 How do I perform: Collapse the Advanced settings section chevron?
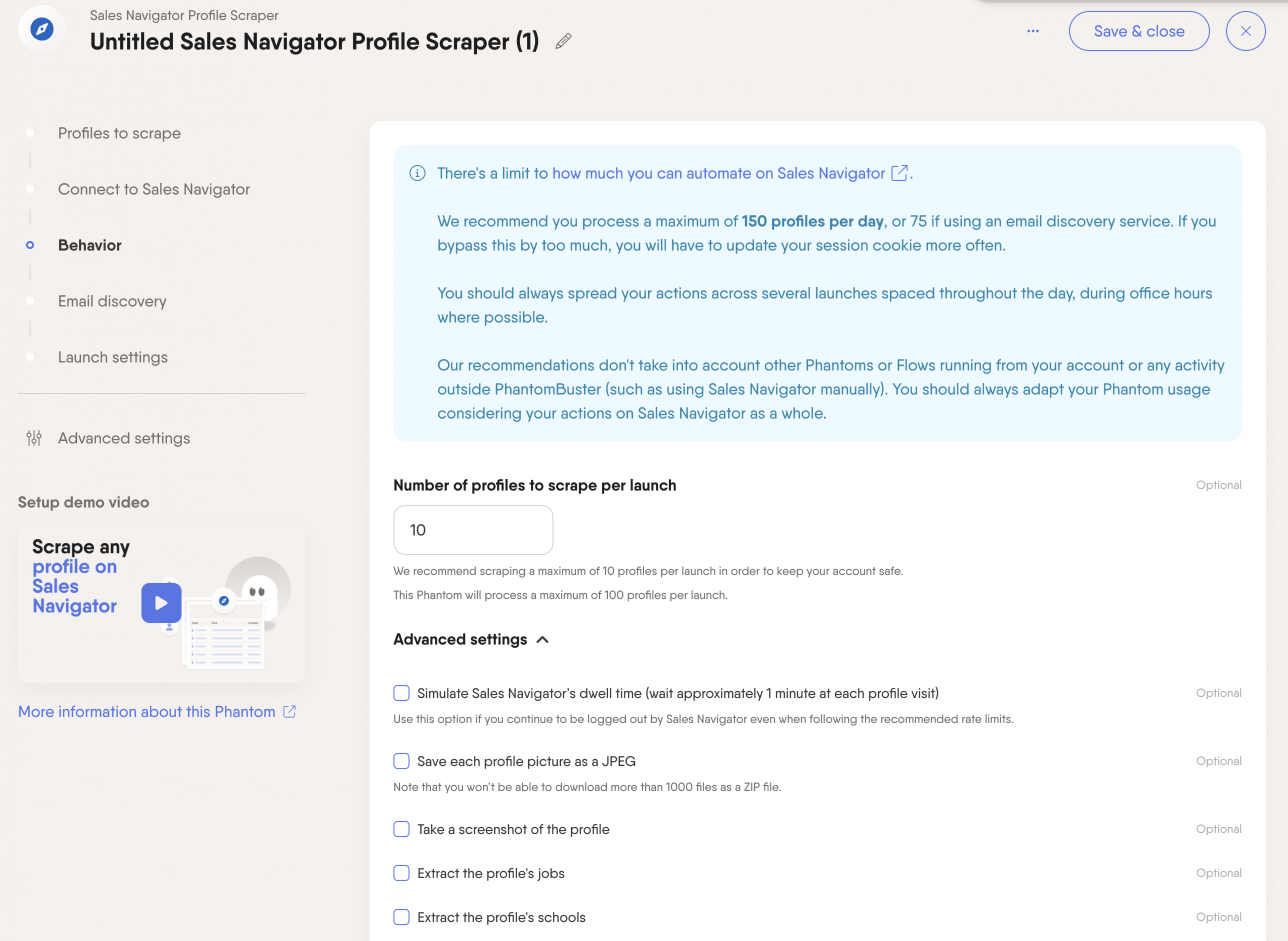543,639
